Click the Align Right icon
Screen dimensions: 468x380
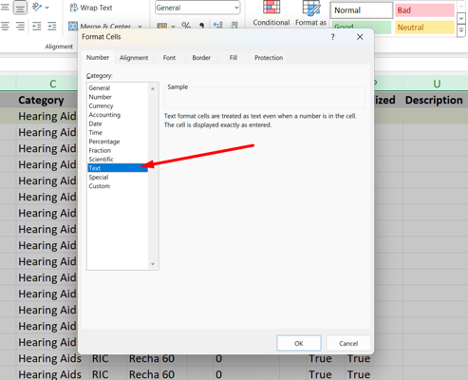coord(20,26)
